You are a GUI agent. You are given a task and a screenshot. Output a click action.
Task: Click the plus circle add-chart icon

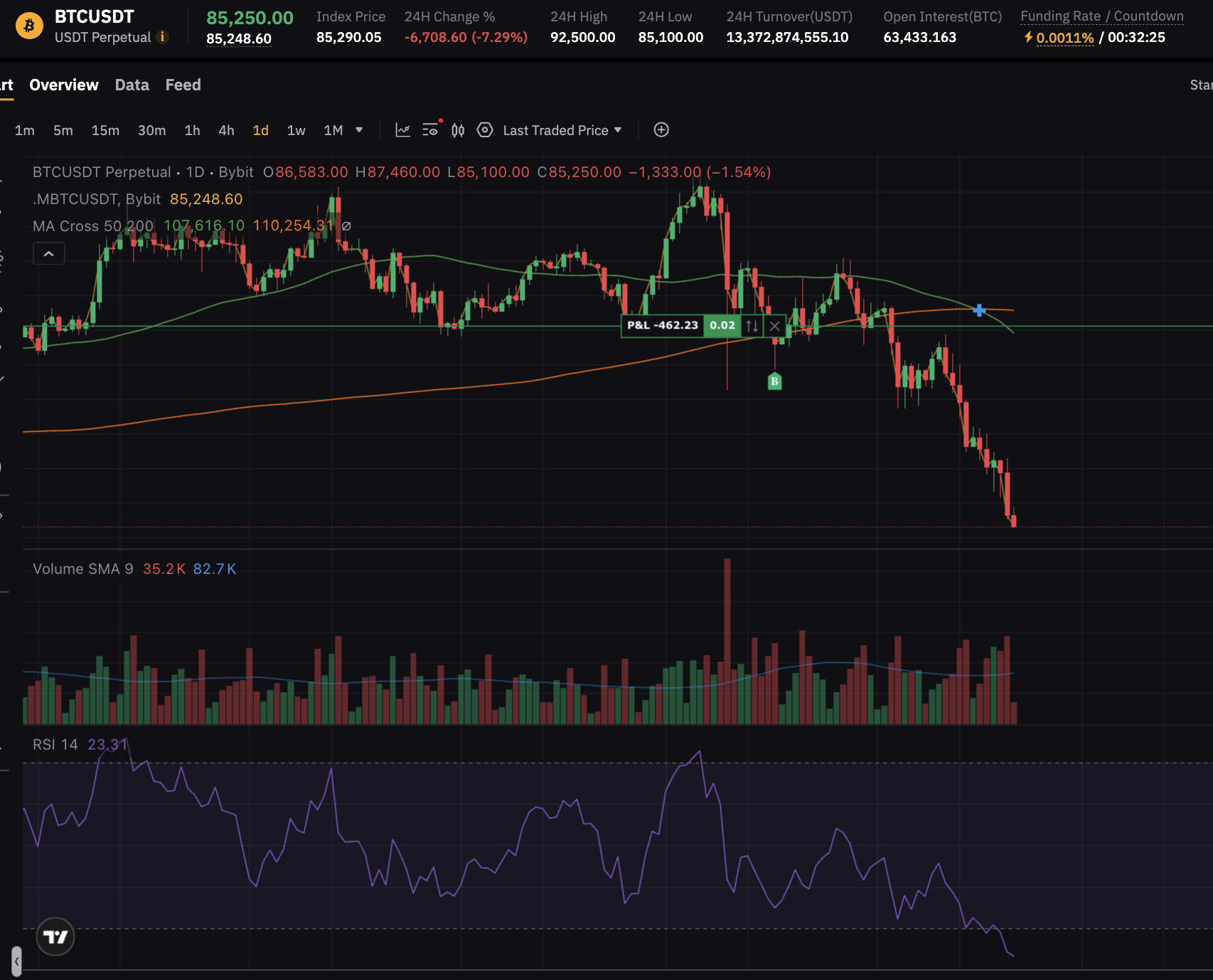point(661,130)
